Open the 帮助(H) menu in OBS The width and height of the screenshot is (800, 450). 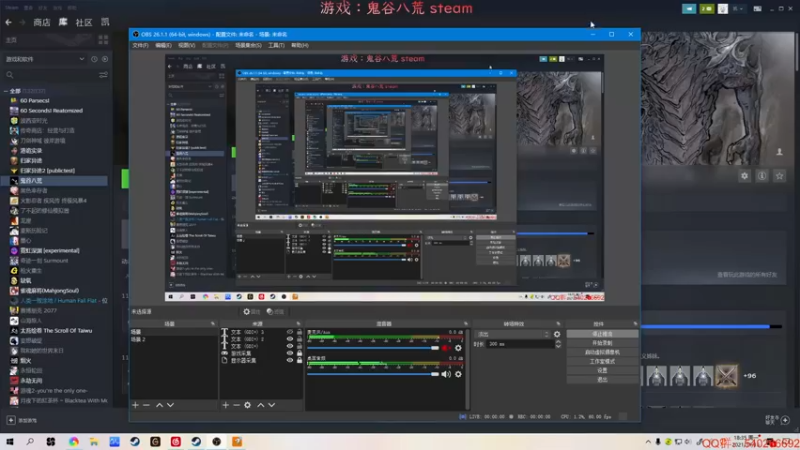click(299, 45)
